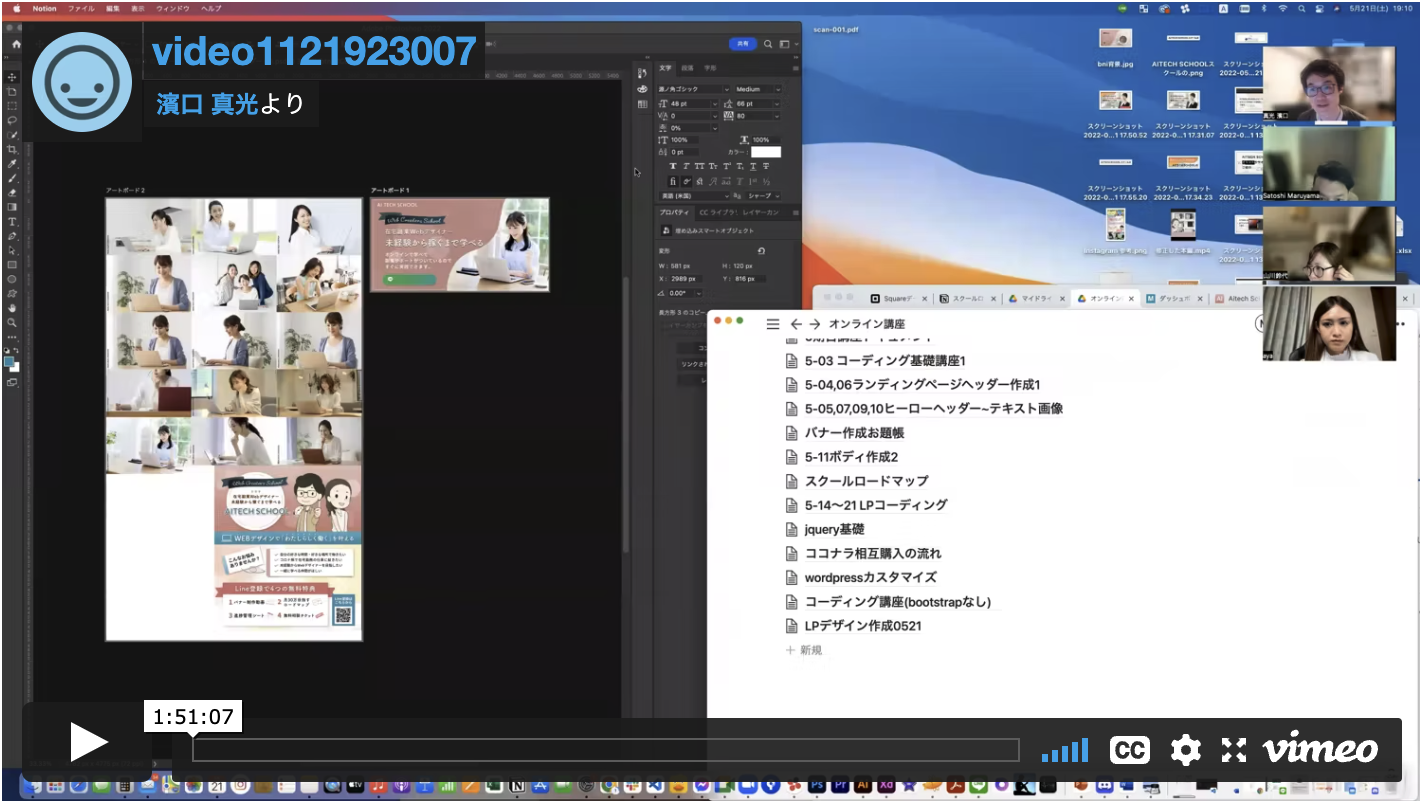Toggle faux bold in Character panel
Viewport: 1420px width, 804px height.
(x=674, y=166)
